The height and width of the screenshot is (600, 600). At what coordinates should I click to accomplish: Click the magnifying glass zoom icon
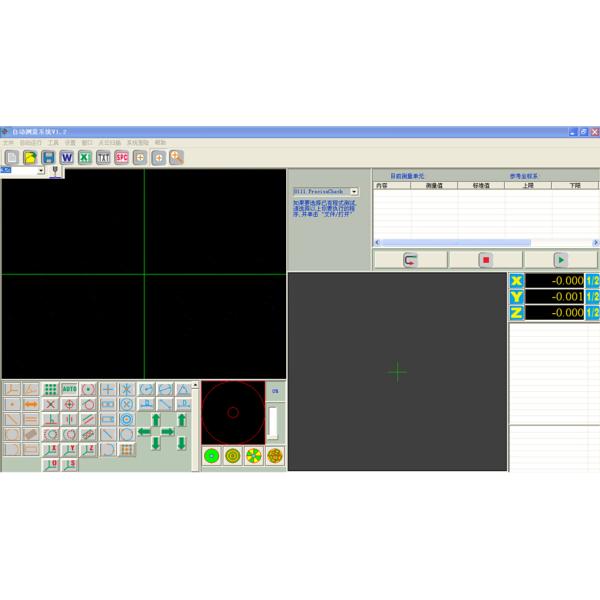coord(176,157)
